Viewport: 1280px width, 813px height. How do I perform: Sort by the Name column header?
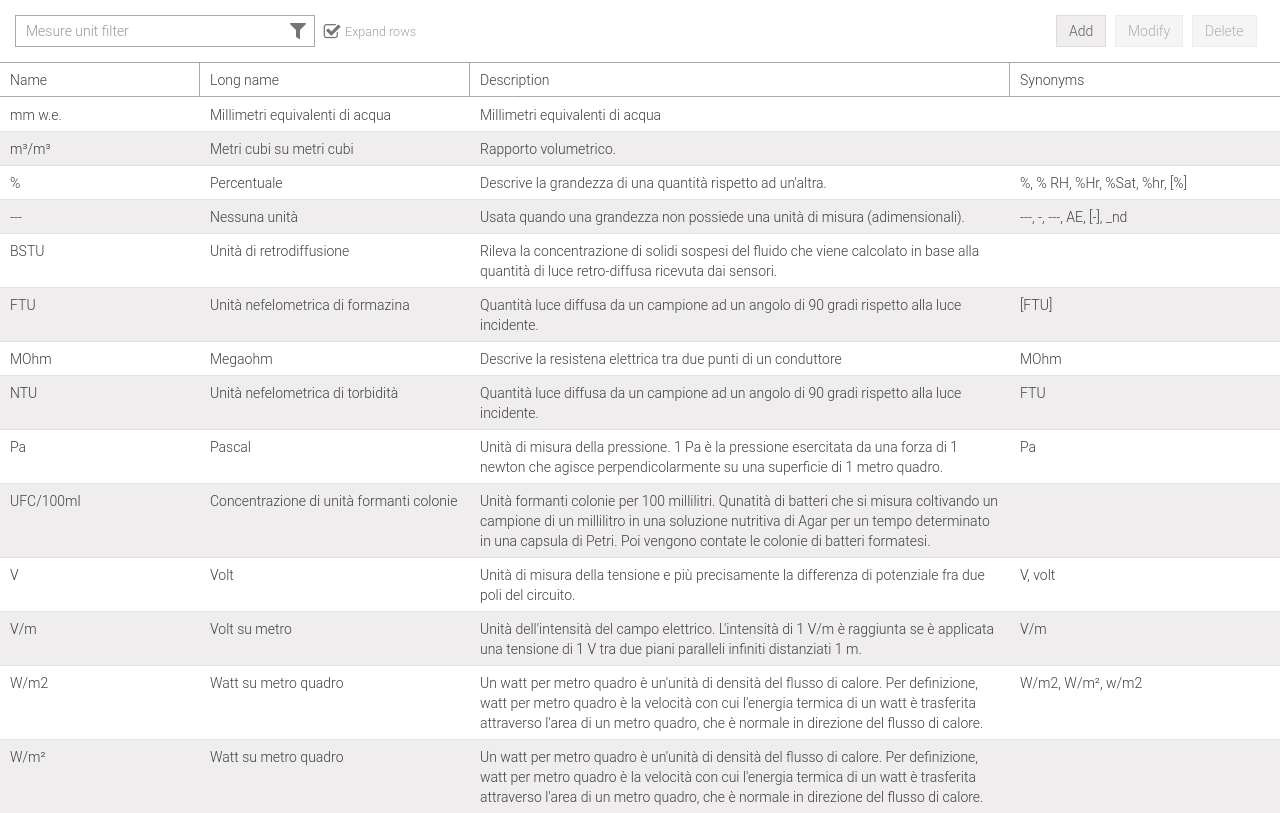pos(29,80)
